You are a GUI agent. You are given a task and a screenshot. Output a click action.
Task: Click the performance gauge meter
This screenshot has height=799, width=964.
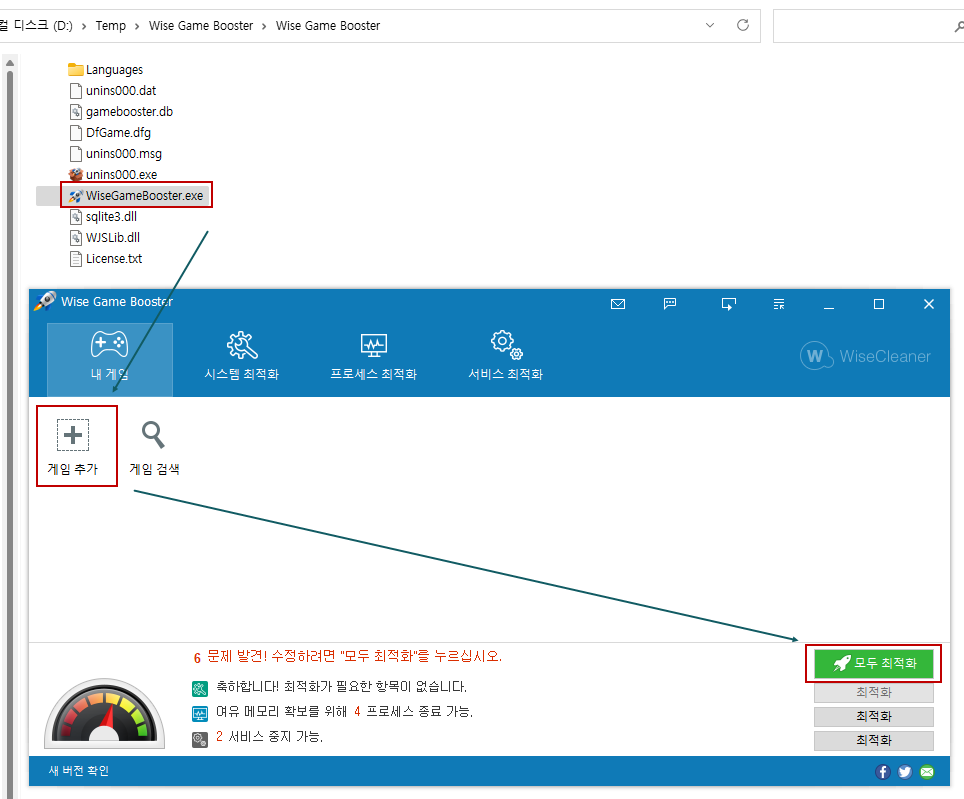tap(105, 713)
